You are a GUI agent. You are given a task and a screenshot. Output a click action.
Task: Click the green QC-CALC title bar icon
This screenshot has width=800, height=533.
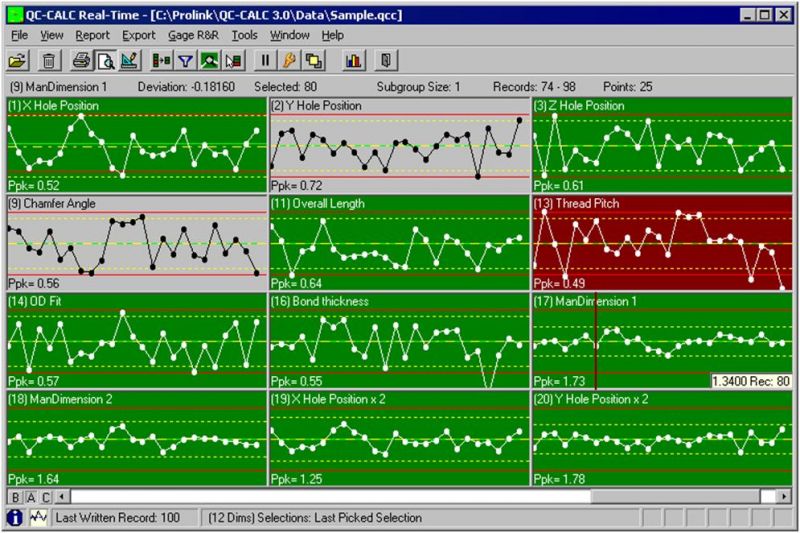(15, 15)
